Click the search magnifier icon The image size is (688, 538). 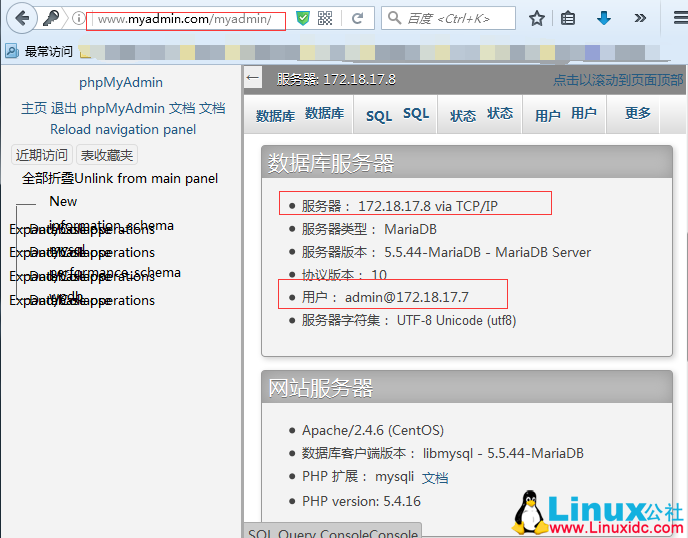point(394,18)
